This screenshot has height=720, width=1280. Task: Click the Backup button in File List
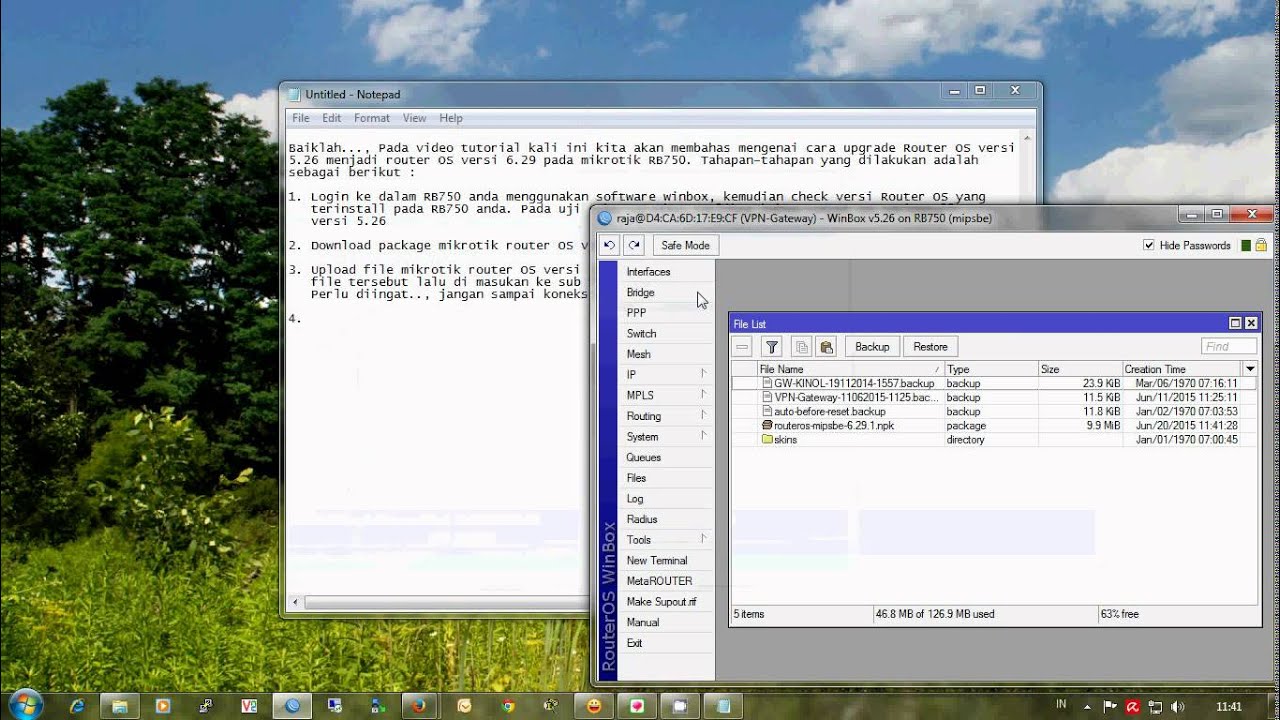[x=872, y=347]
